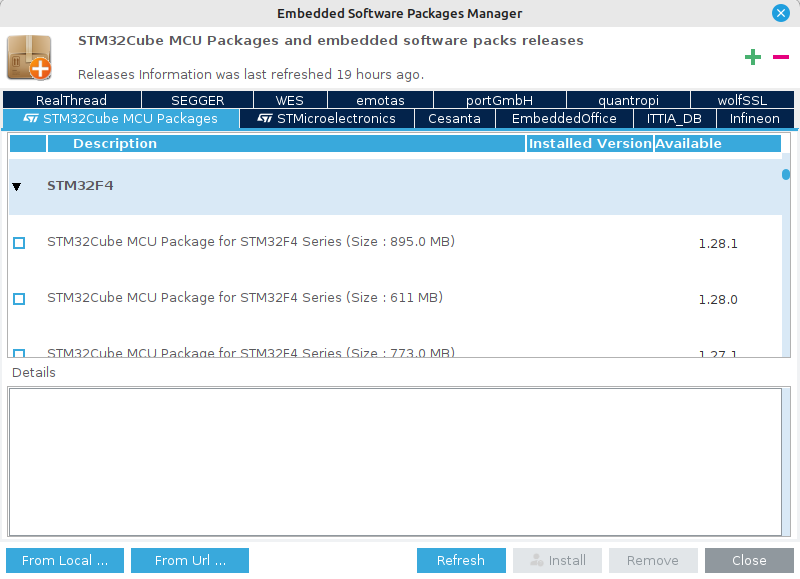Open the STMicroelectronics tab
The image size is (800, 579).
pyautogui.click(x=327, y=119)
